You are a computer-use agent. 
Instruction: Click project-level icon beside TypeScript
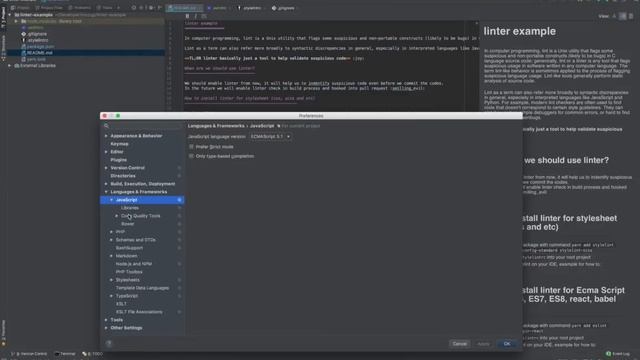179,296
